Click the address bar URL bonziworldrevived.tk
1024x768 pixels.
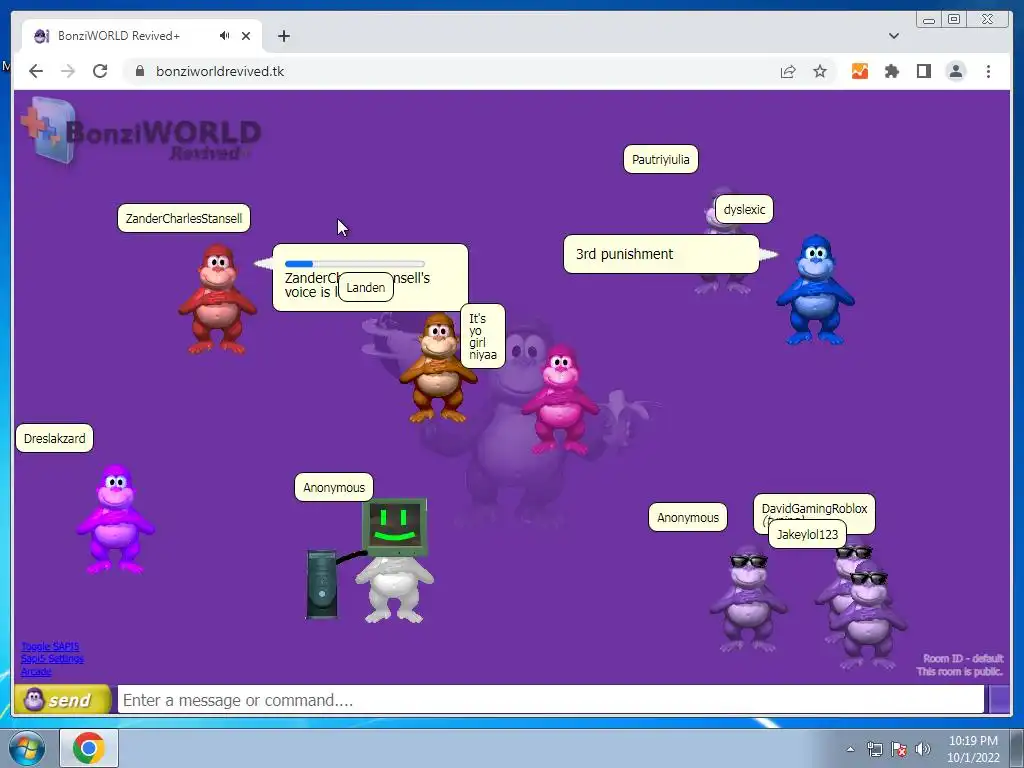pos(220,71)
